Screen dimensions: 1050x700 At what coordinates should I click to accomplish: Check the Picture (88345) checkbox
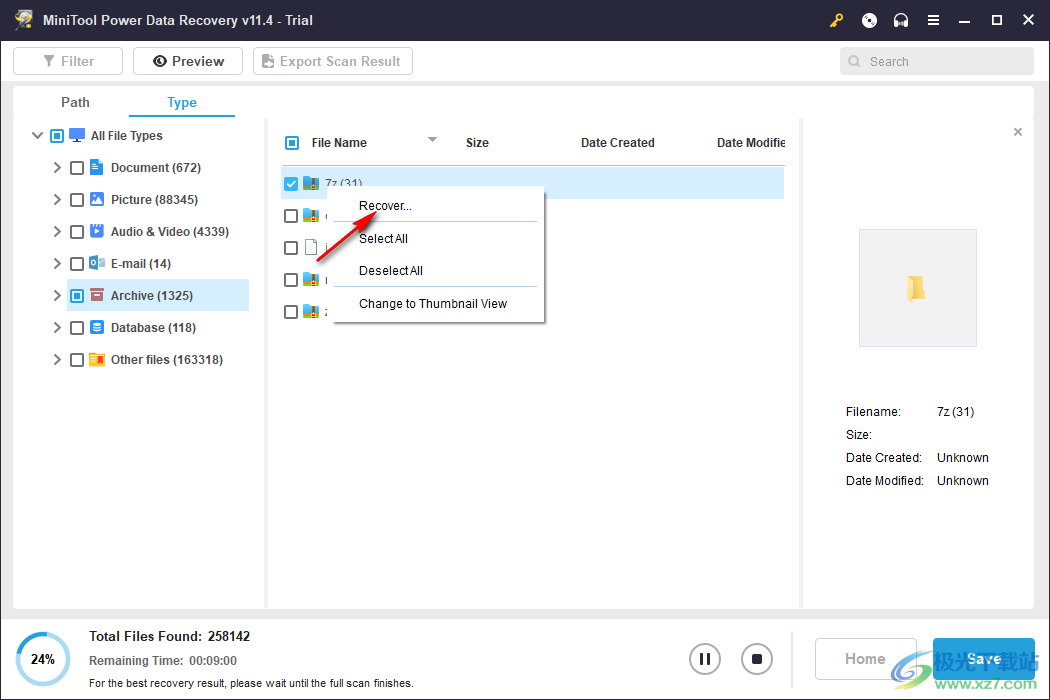(x=77, y=200)
